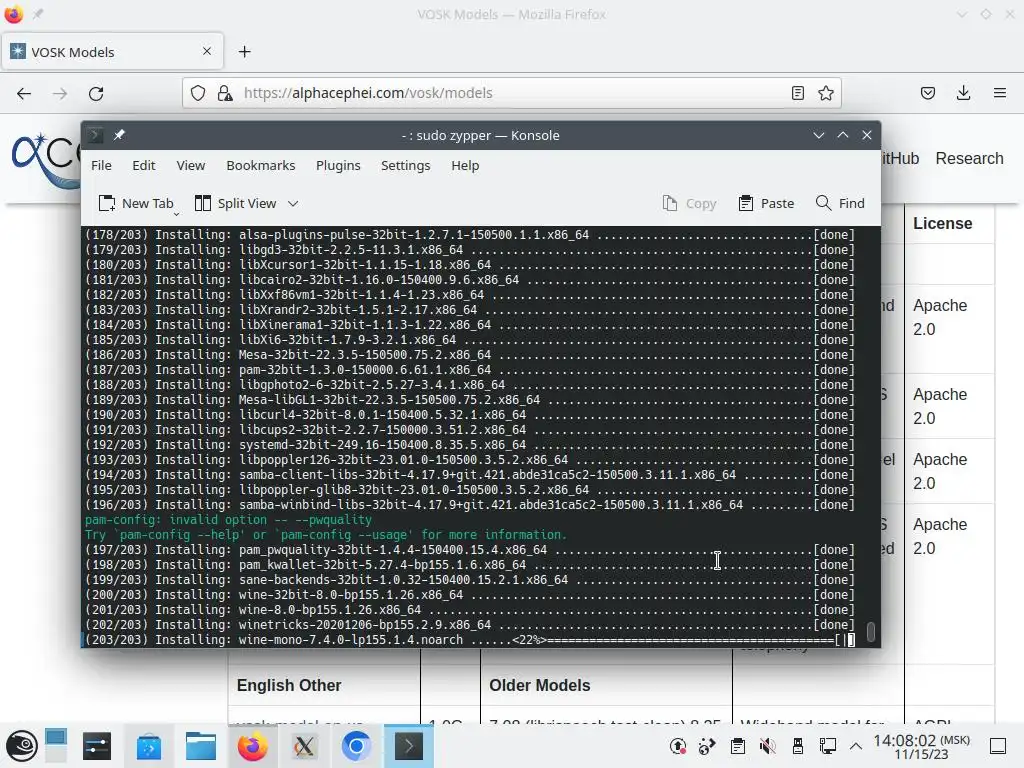1024x768 pixels.
Task: Open the Pocket save icon in Firefox
Action: (x=927, y=93)
